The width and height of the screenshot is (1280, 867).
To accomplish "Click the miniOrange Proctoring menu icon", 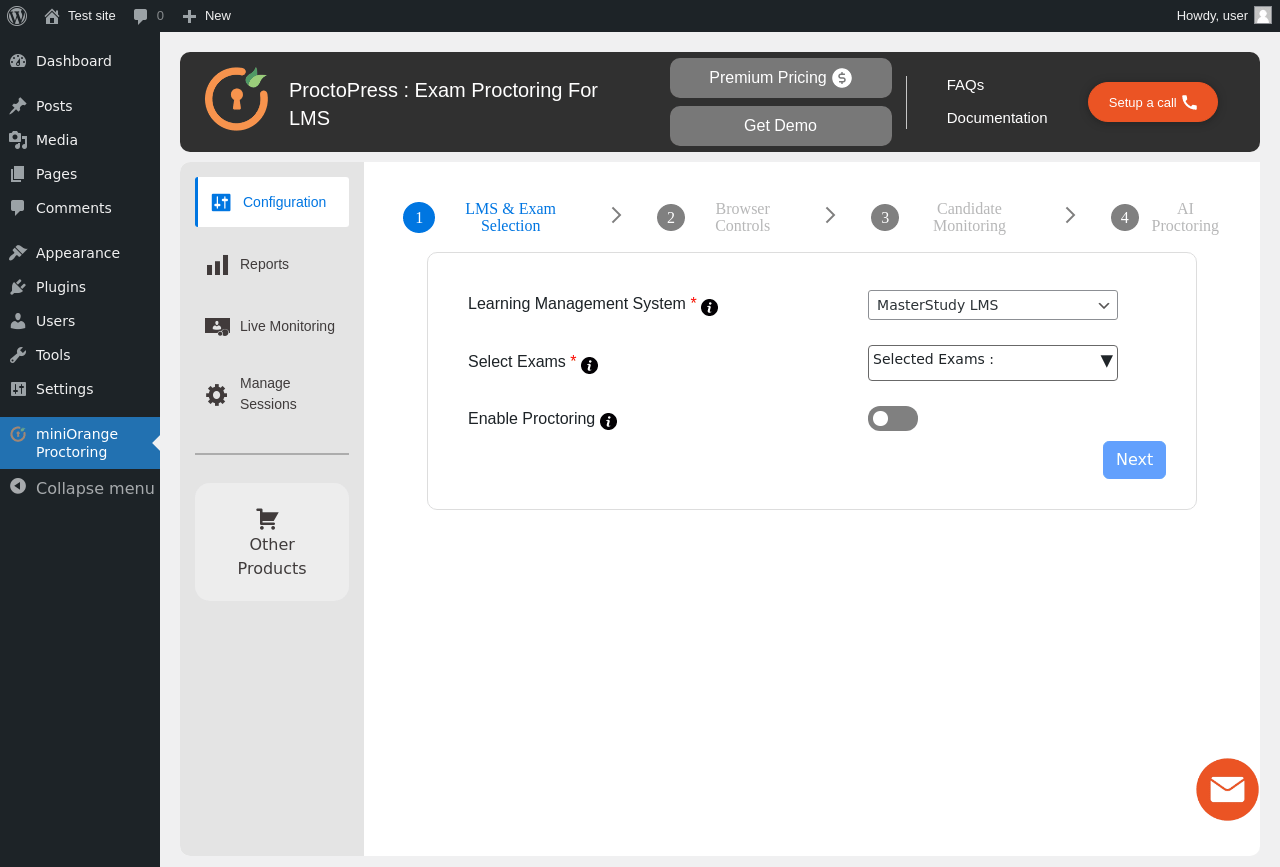I will point(18,434).
